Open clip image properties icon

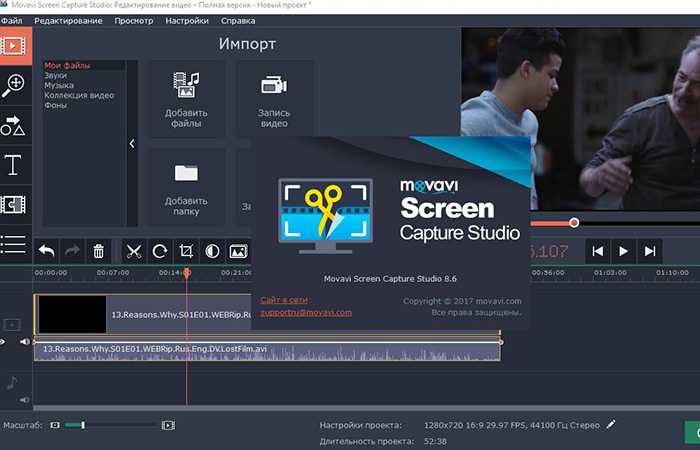coord(238,251)
